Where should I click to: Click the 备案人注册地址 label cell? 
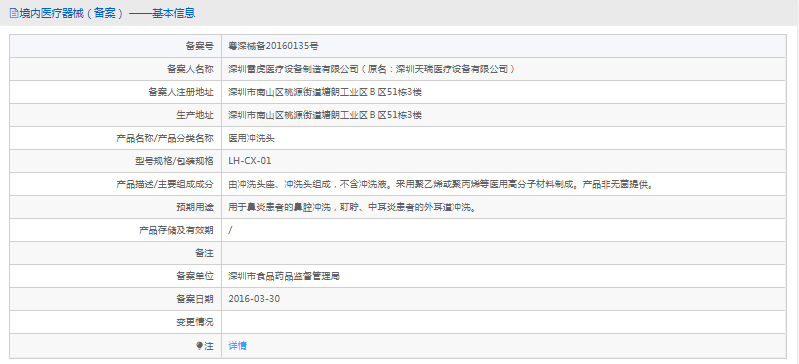click(x=116, y=92)
